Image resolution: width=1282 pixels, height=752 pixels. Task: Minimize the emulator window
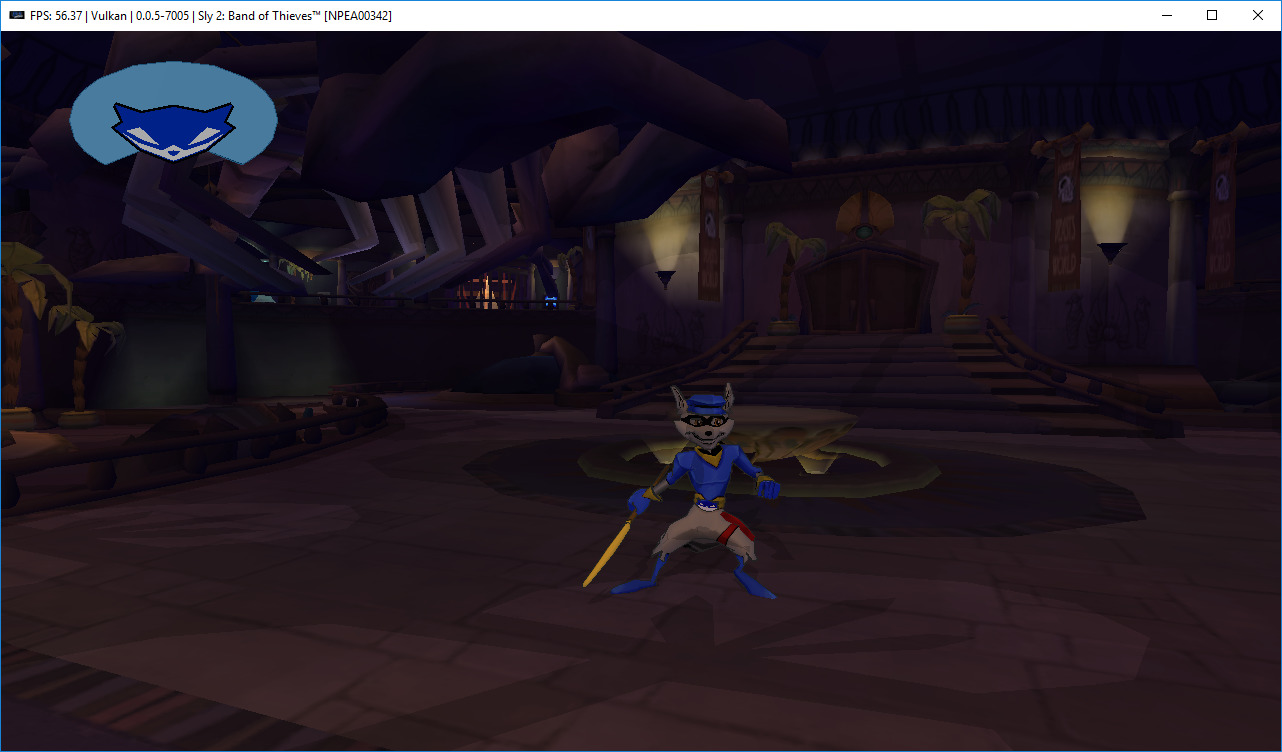(1166, 15)
